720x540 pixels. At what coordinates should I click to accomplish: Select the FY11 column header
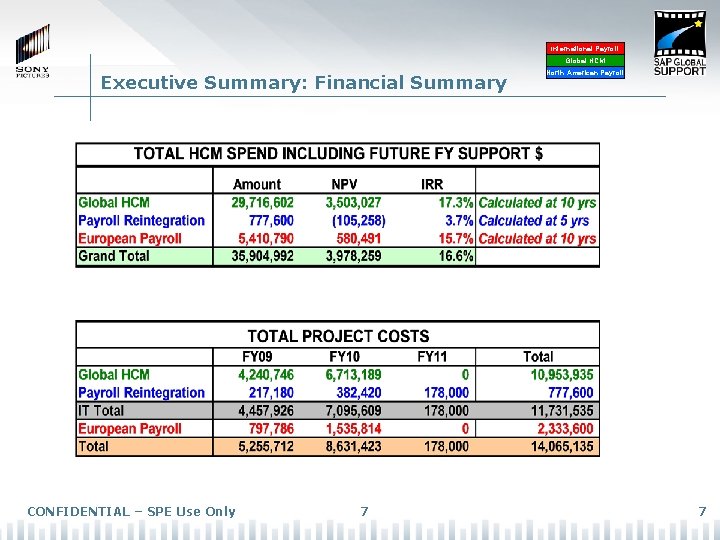point(432,357)
